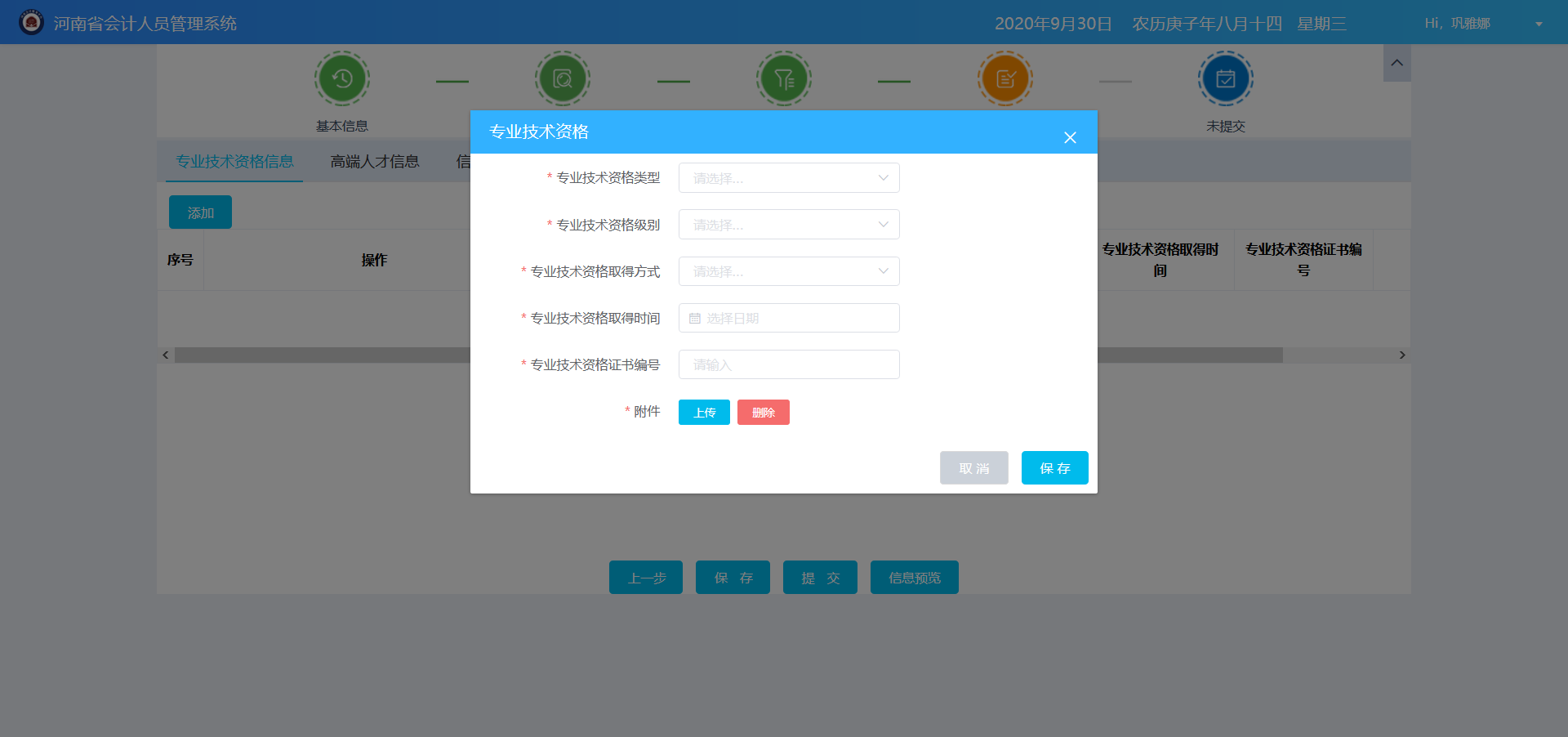Click the red 删除 attachment button

click(763, 412)
